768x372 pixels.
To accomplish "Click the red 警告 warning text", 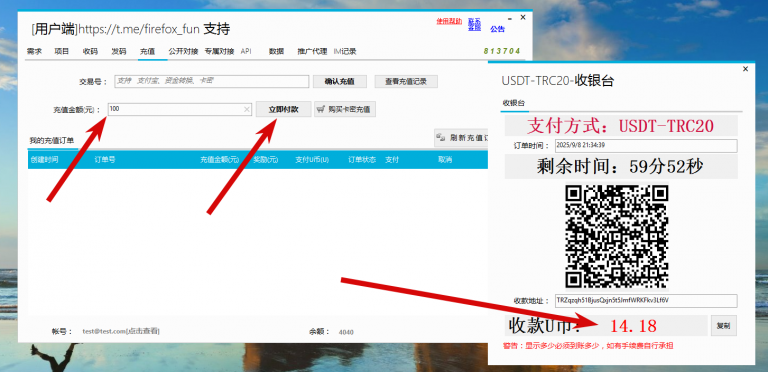I will 588,346.
